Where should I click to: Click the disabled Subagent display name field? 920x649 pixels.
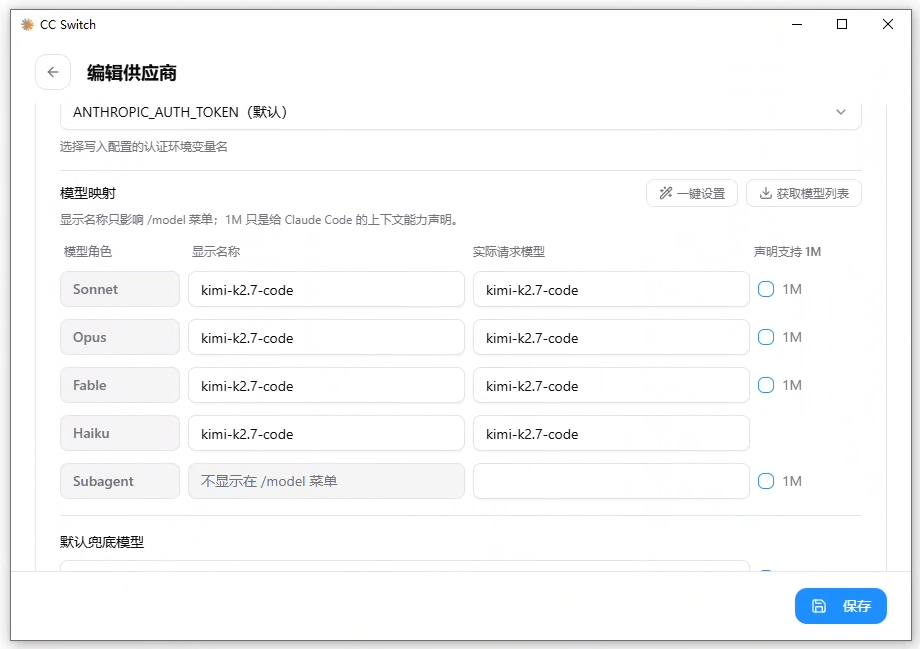pyautogui.click(x=326, y=481)
